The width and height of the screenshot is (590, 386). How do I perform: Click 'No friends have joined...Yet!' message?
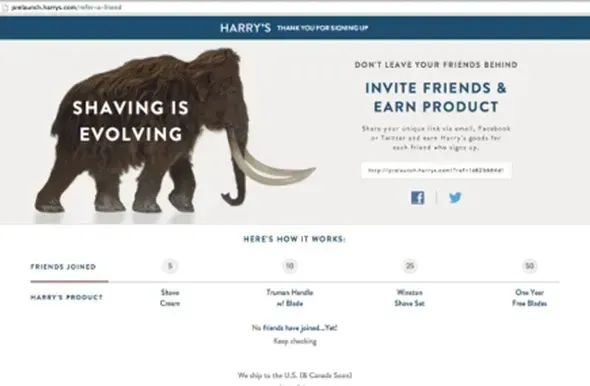tap(295, 328)
